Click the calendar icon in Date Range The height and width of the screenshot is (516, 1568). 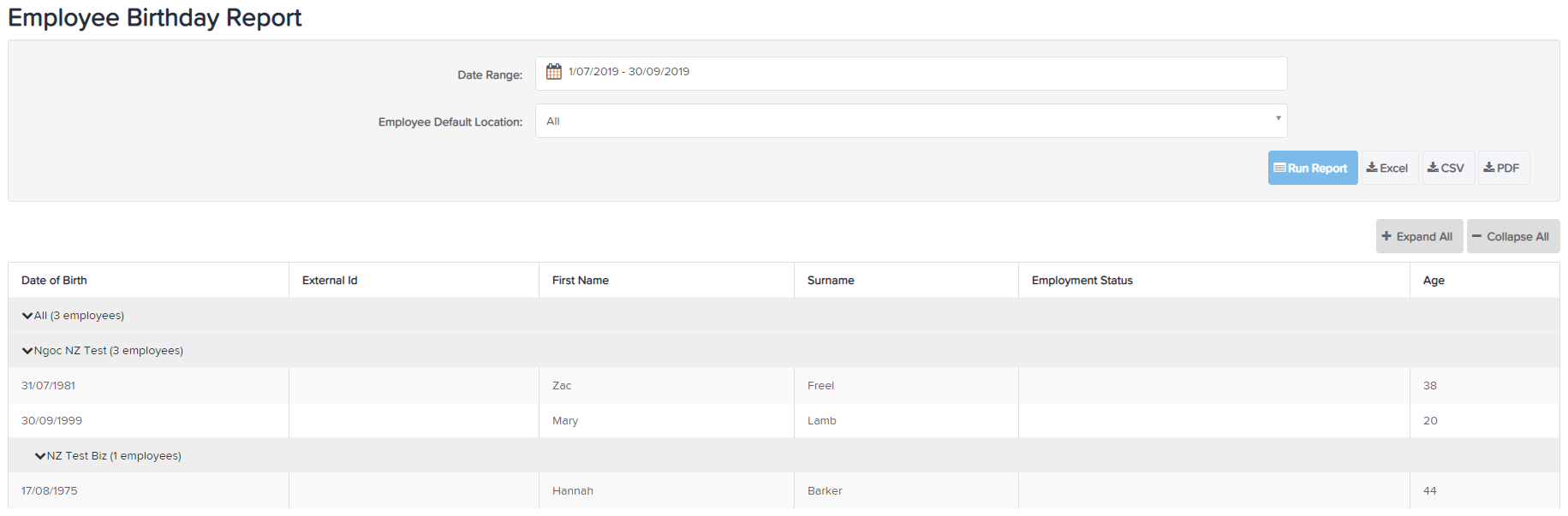(554, 71)
